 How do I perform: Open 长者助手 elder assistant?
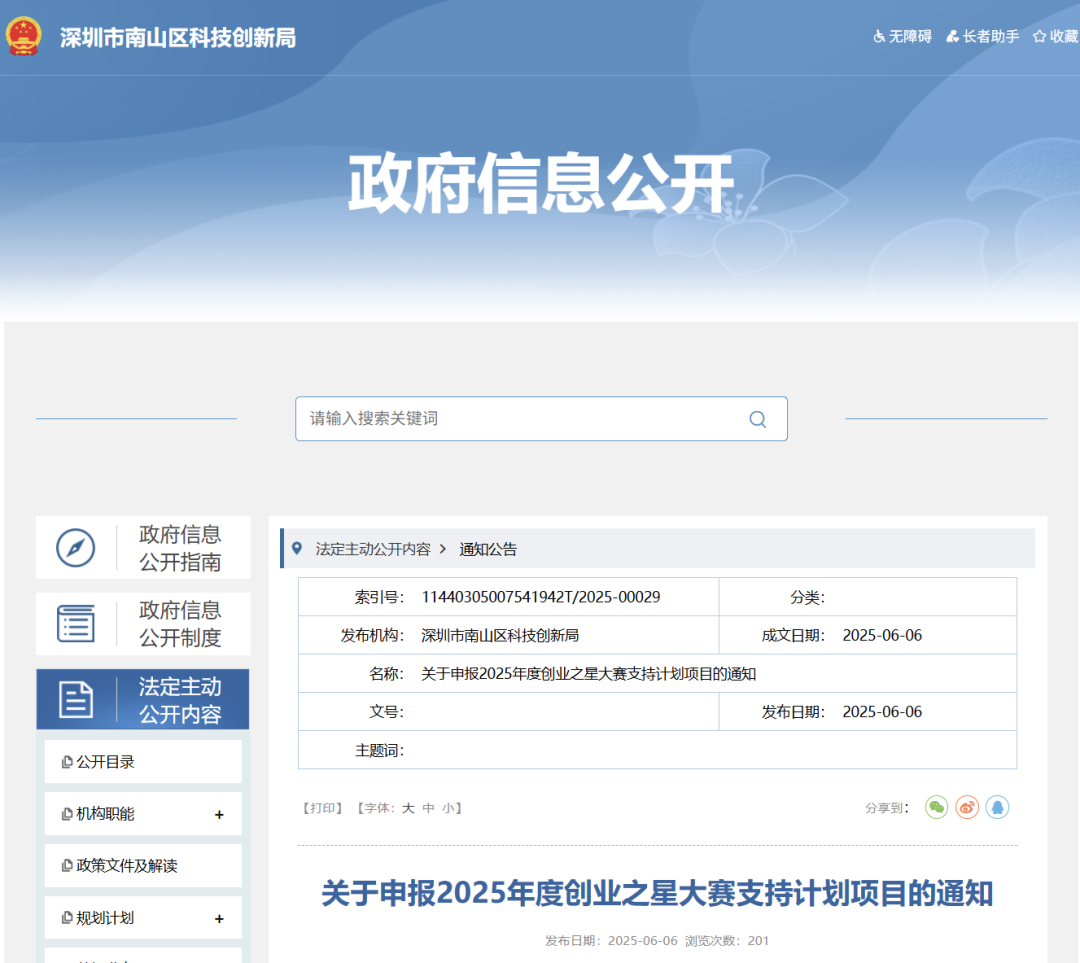982,37
